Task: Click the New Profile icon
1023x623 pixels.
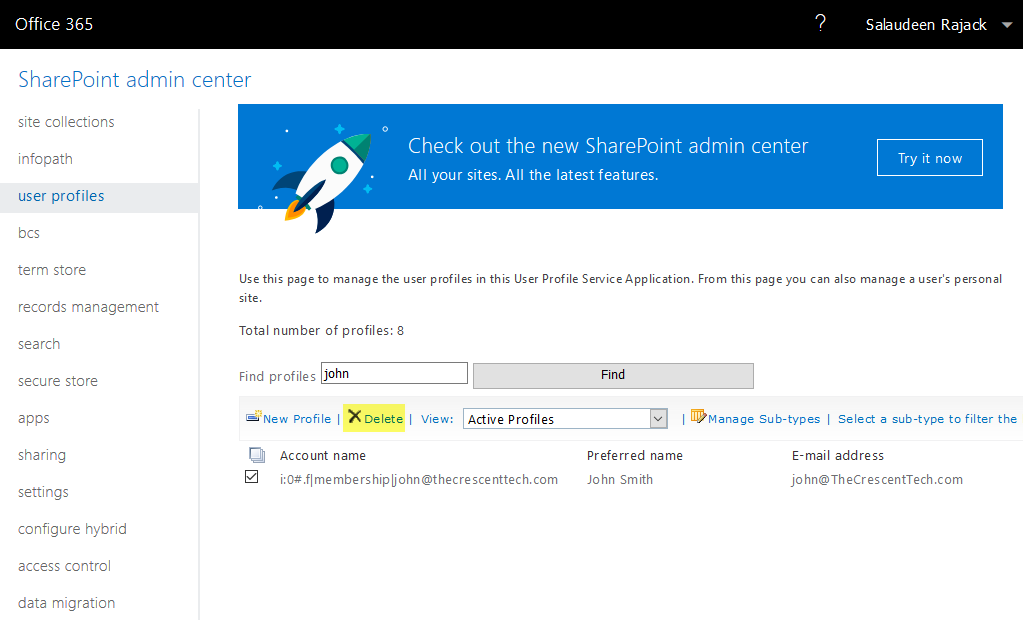Action: tap(251, 418)
